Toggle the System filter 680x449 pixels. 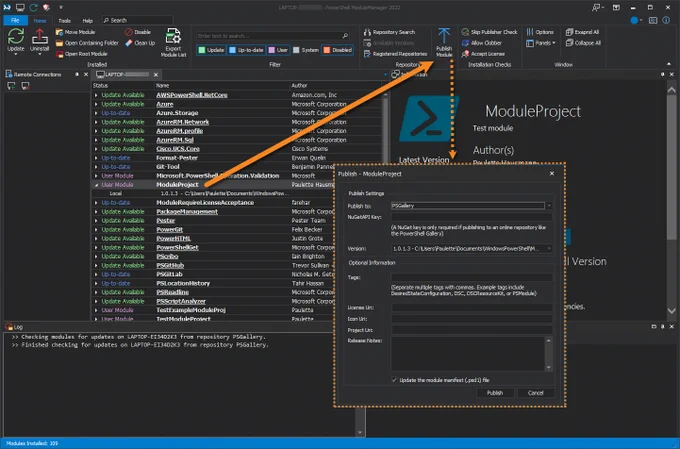point(306,50)
